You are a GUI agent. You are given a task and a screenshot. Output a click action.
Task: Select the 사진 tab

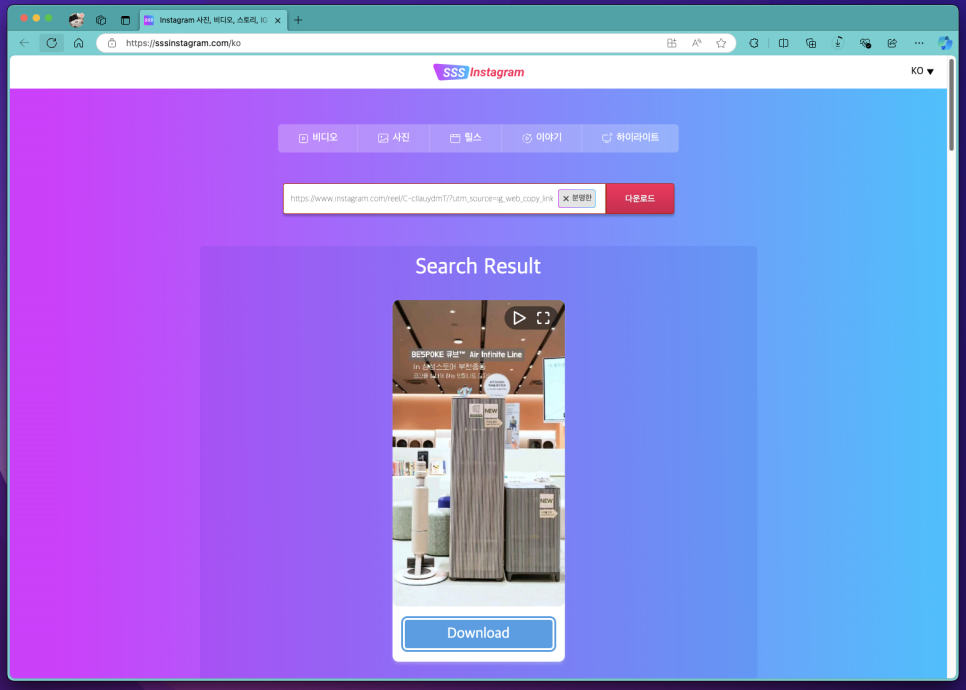394,138
